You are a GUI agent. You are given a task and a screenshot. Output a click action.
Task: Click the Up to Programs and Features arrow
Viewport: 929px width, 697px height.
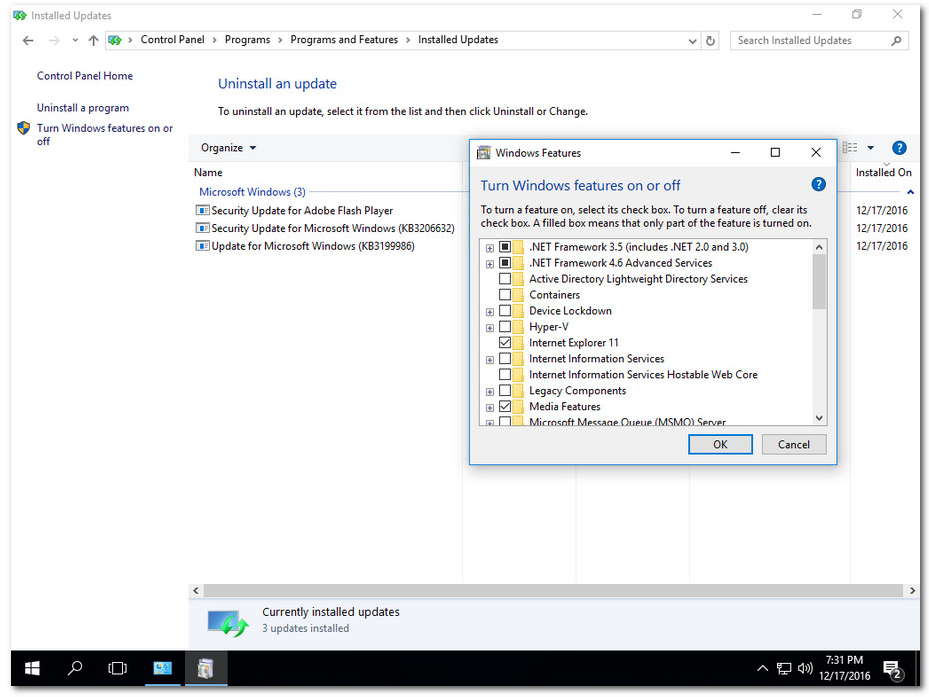[93, 40]
